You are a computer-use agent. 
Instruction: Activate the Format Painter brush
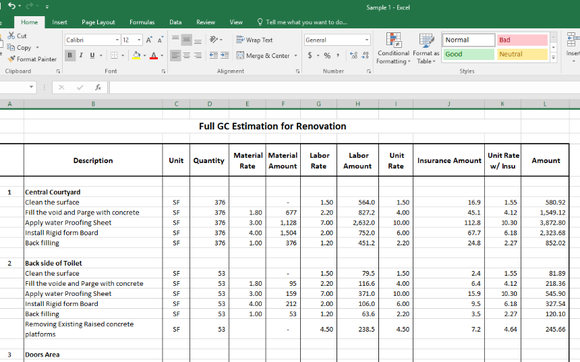pos(11,59)
